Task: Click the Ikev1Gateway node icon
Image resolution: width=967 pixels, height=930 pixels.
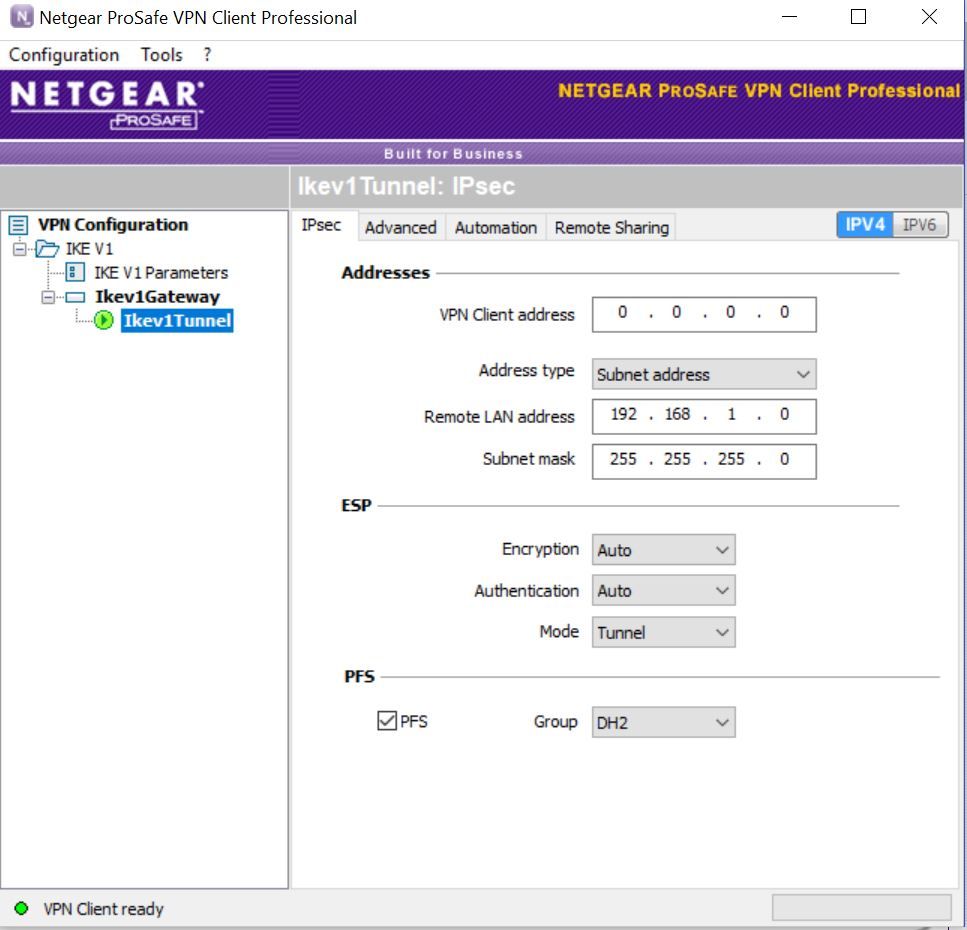Action: (x=75, y=297)
